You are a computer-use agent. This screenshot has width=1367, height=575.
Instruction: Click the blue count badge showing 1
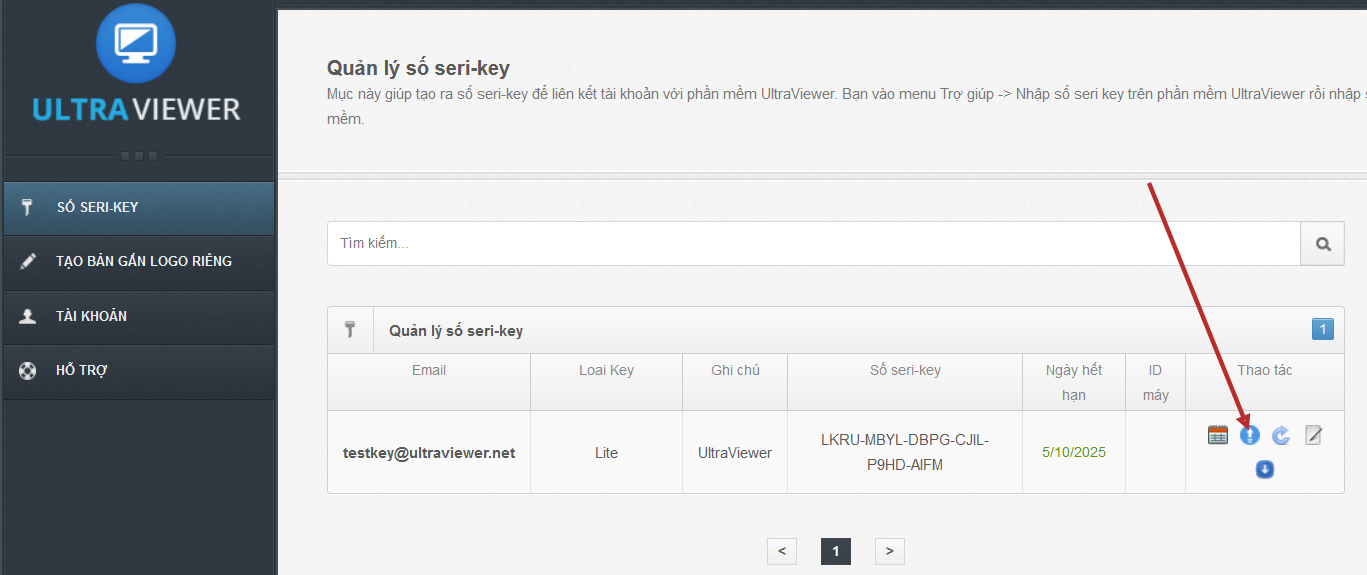[1322, 329]
